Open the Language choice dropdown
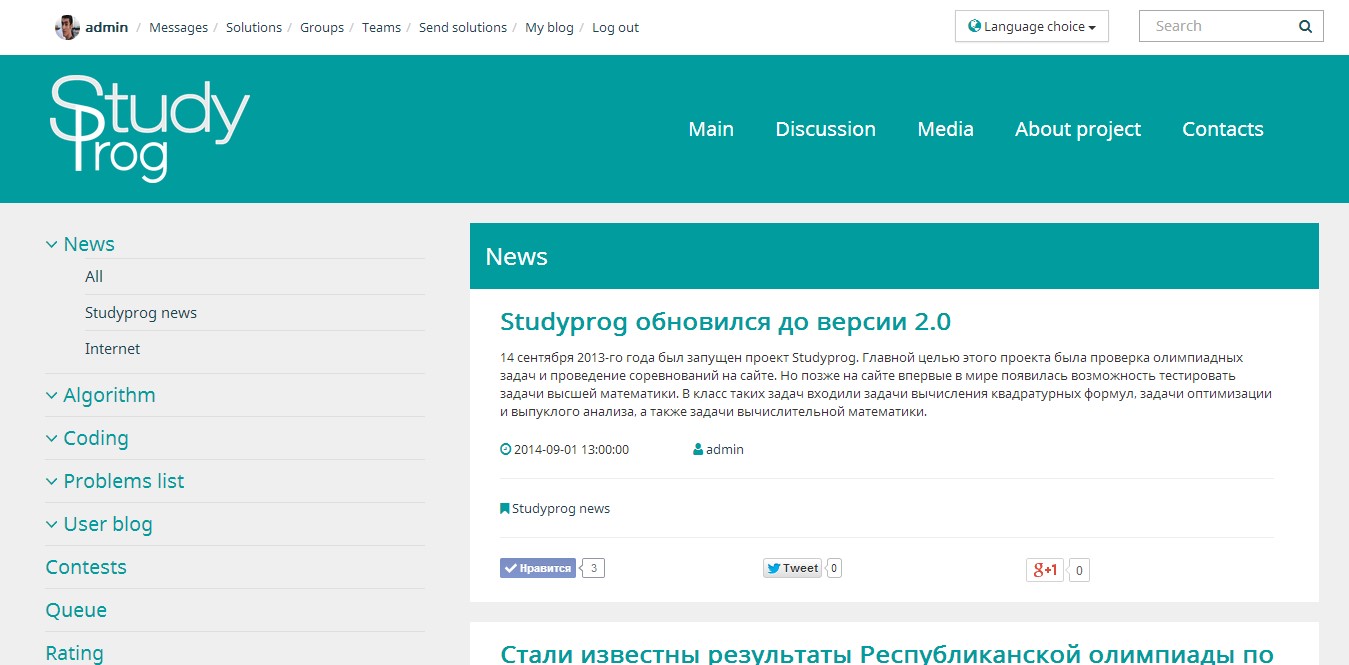The image size is (1349, 665). point(1032,27)
